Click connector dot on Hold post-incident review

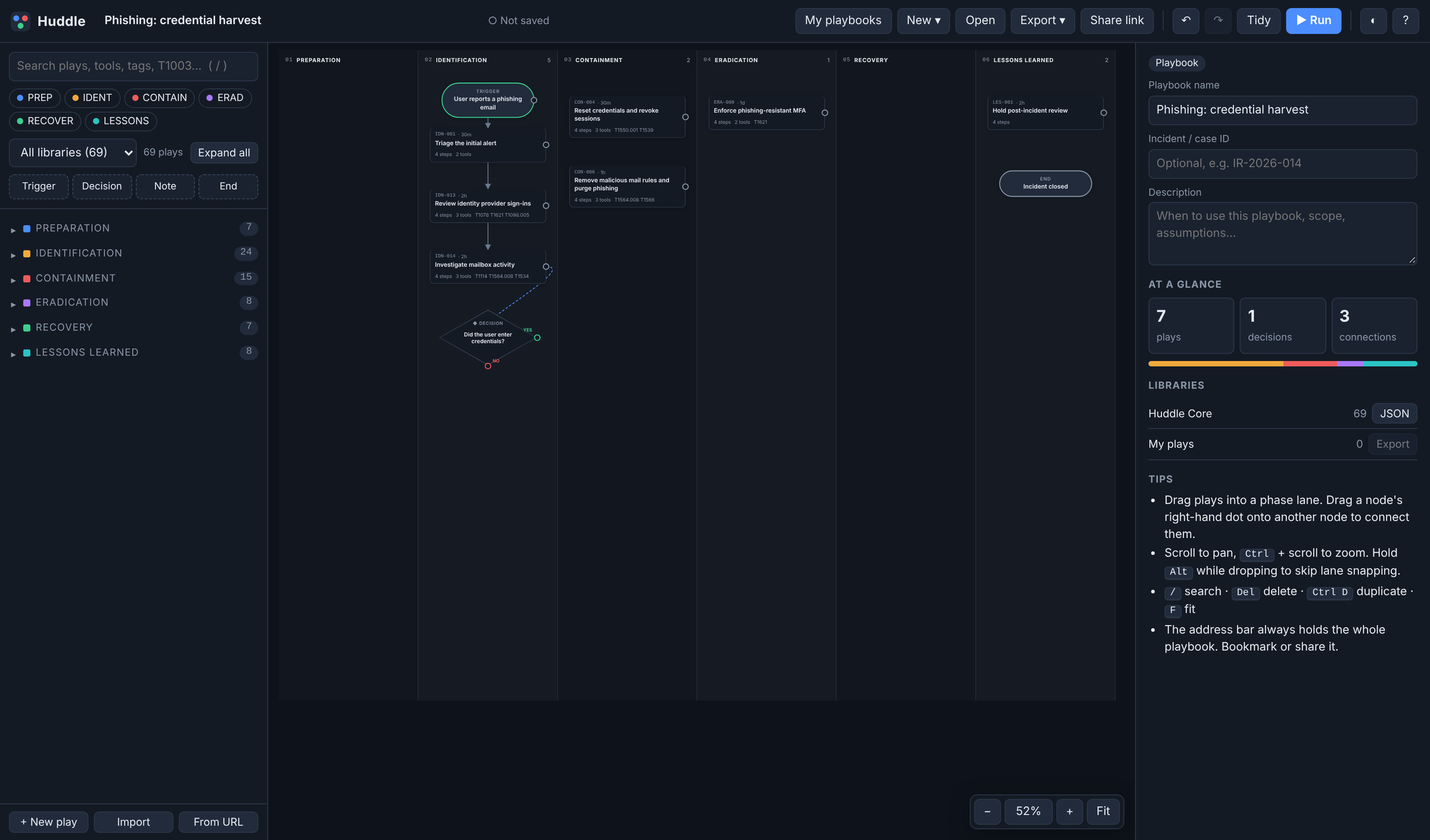tap(1103, 113)
